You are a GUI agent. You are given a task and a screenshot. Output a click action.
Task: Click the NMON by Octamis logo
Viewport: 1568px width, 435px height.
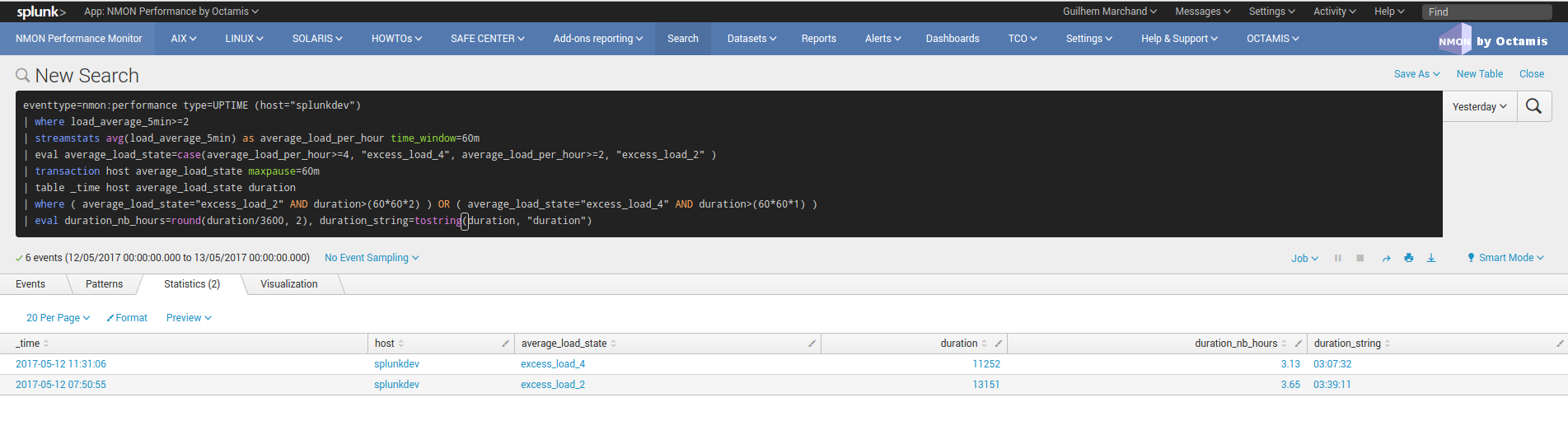pos(1493,40)
